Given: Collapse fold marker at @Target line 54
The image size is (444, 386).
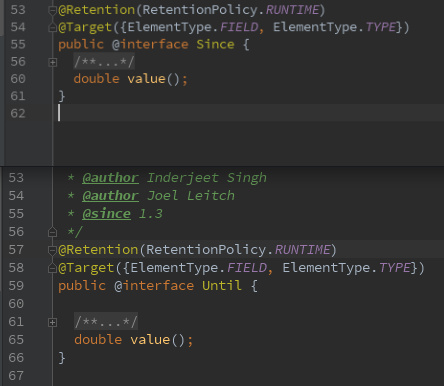Looking at the screenshot, I should point(52,28).
